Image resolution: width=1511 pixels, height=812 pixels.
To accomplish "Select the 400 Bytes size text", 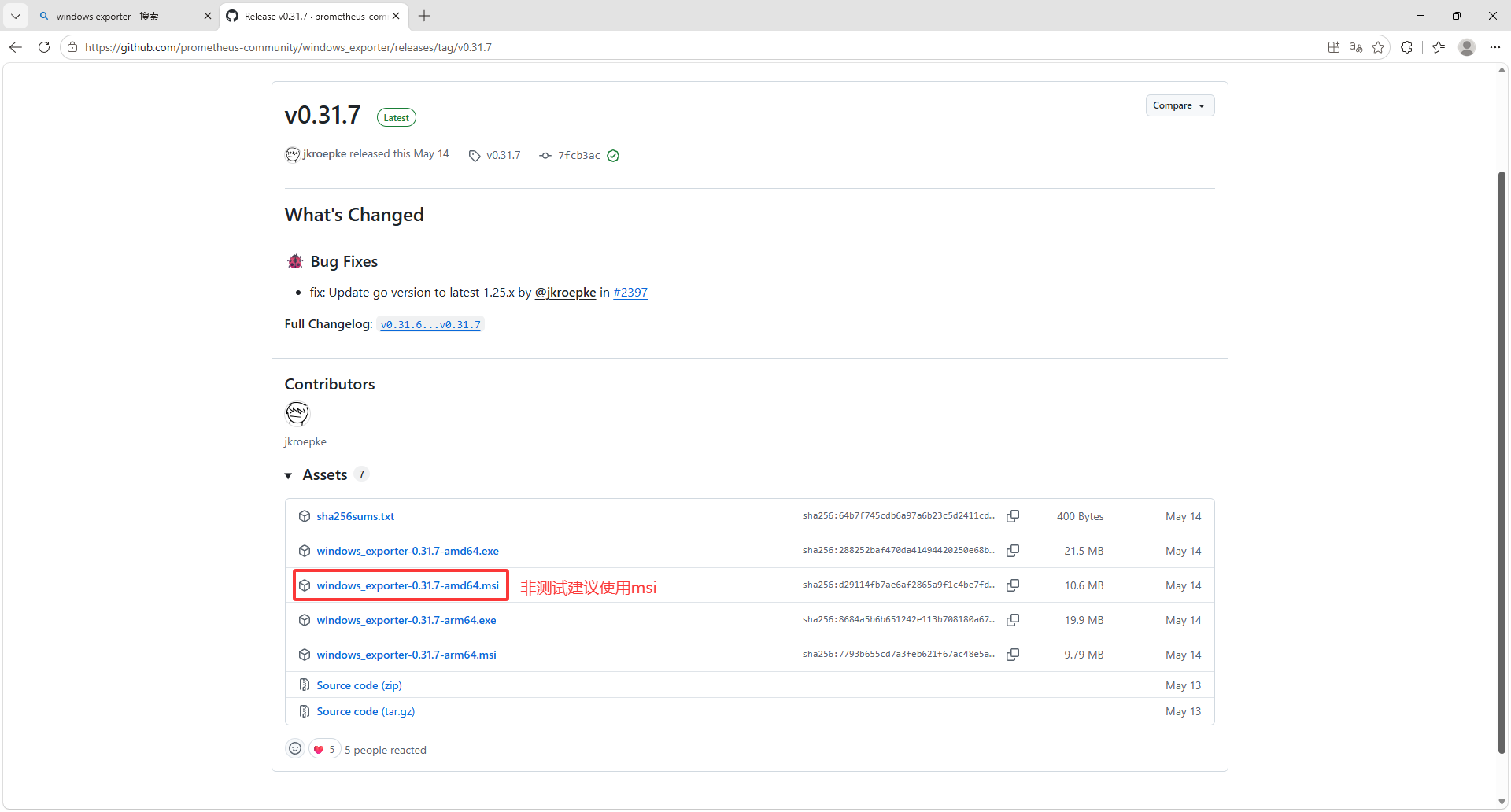I will click(x=1080, y=516).
